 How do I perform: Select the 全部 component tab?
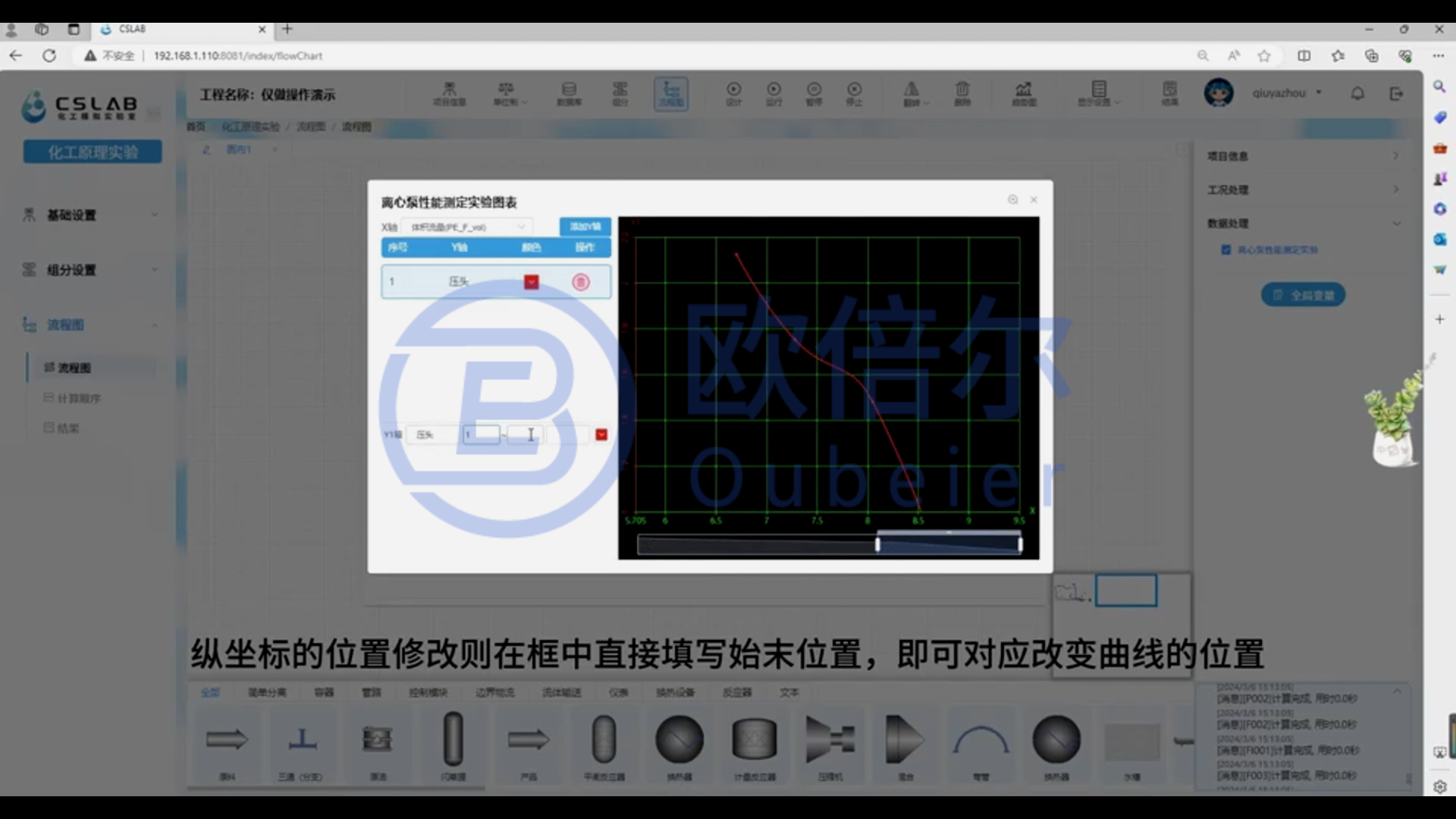pos(210,692)
